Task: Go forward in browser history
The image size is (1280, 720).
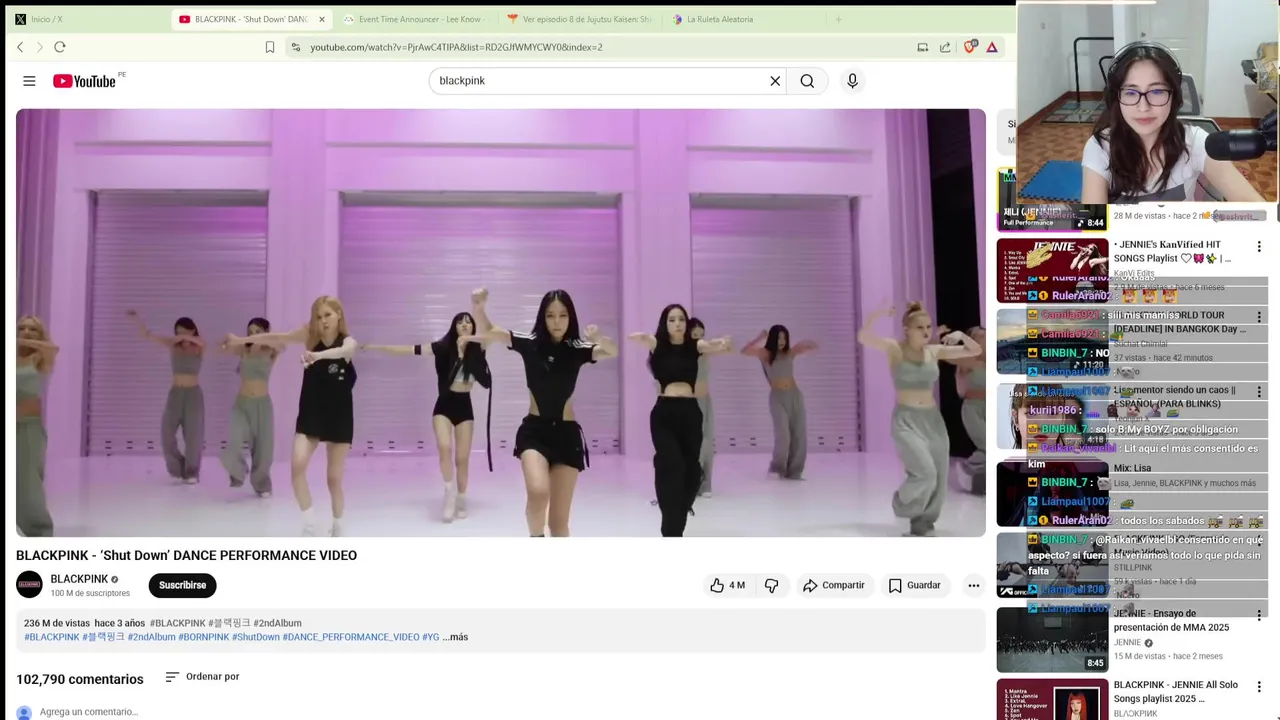Action: (x=40, y=47)
